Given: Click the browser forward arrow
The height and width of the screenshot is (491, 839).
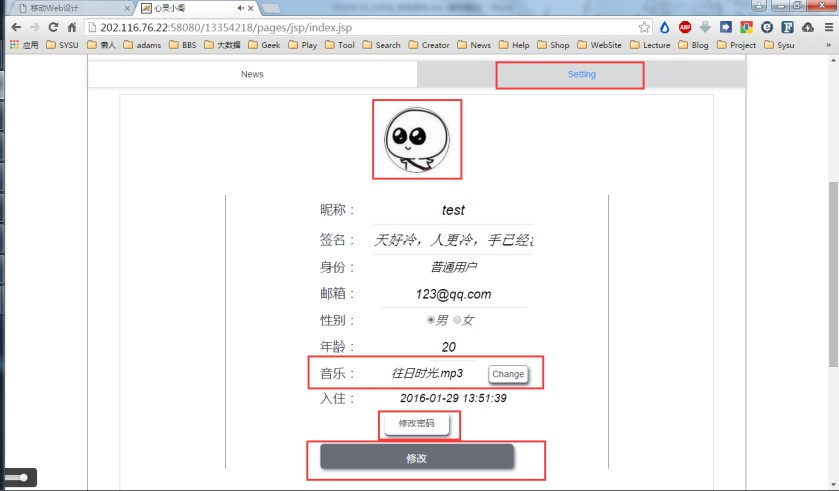Looking at the screenshot, I should [x=35, y=27].
